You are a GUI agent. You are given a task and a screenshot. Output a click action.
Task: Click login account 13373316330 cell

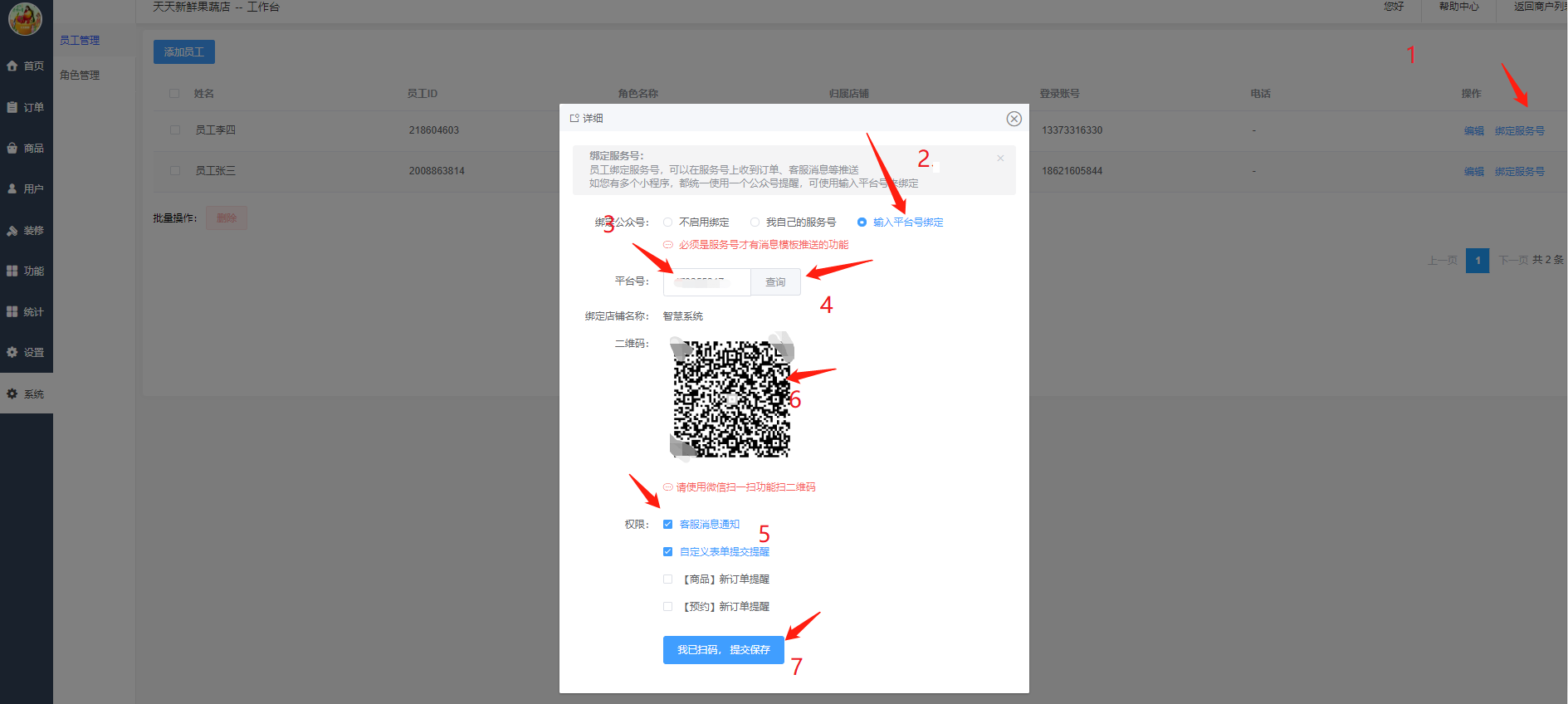1072,130
